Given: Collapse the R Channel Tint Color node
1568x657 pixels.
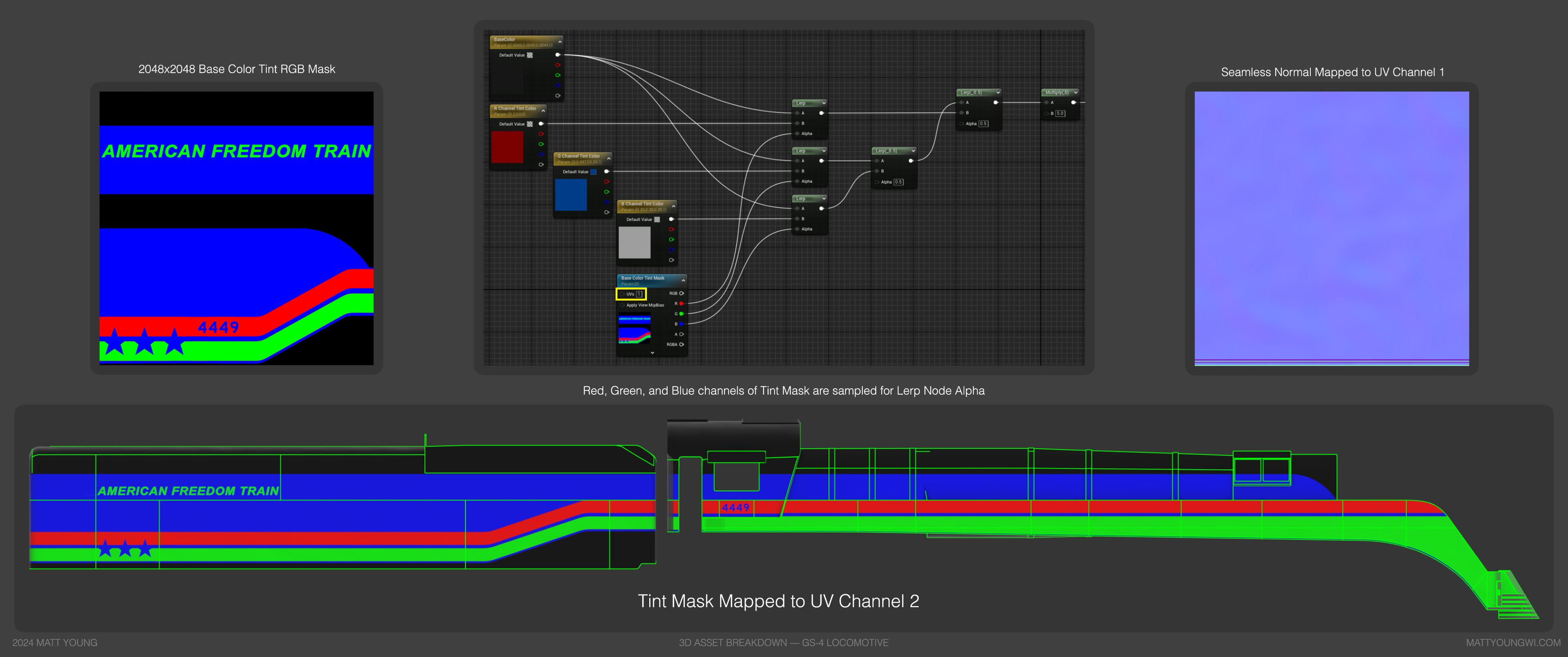Looking at the screenshot, I should 543,111.
